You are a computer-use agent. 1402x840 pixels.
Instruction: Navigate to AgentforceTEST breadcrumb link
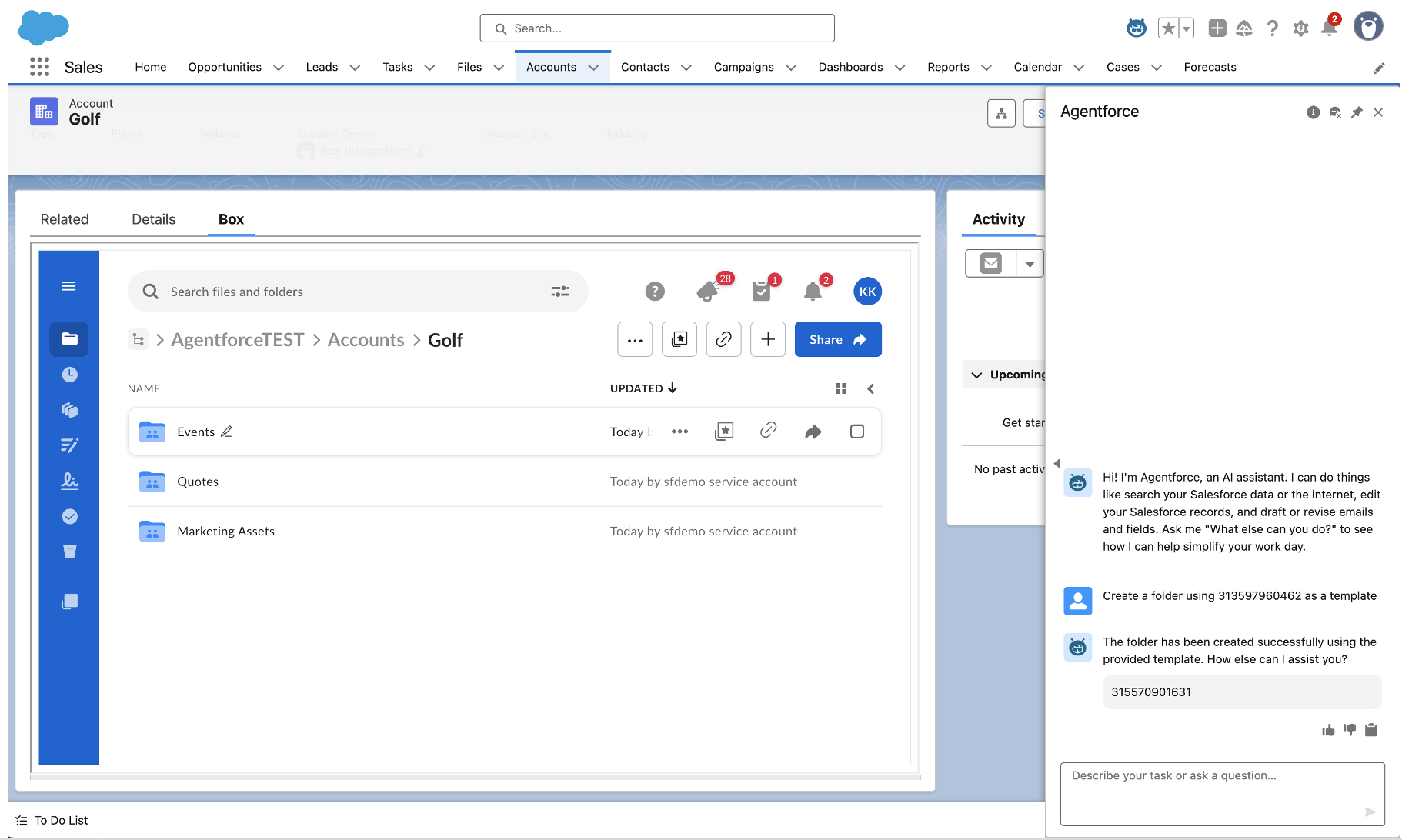(x=237, y=340)
